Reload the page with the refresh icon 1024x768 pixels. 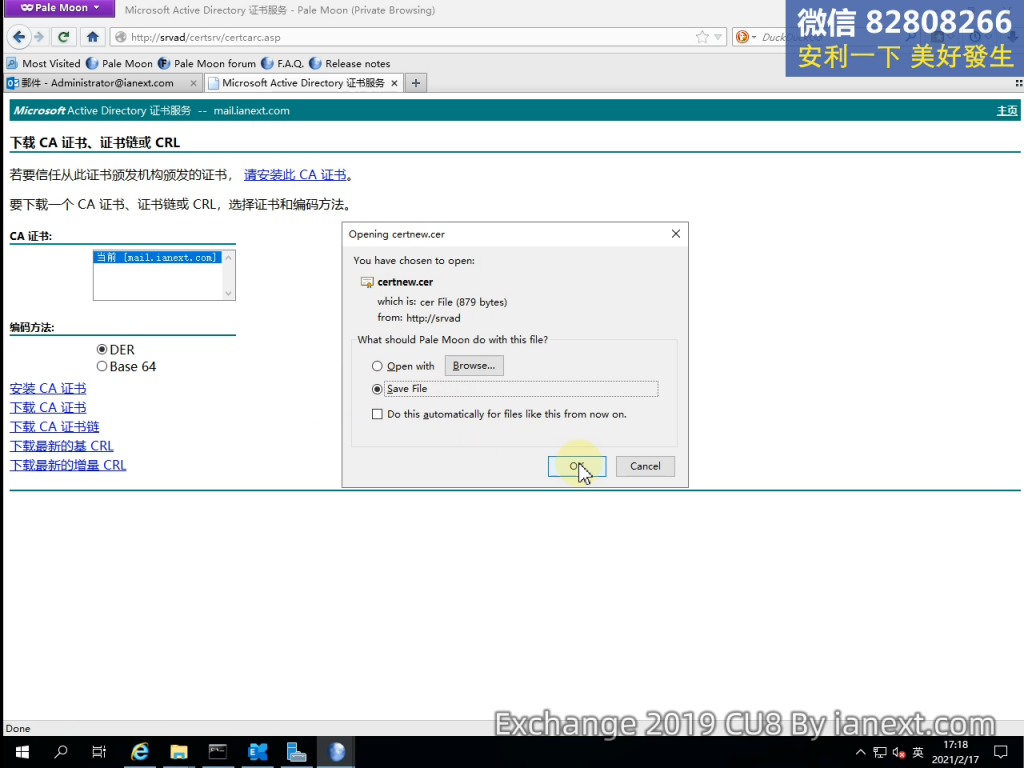coord(64,37)
